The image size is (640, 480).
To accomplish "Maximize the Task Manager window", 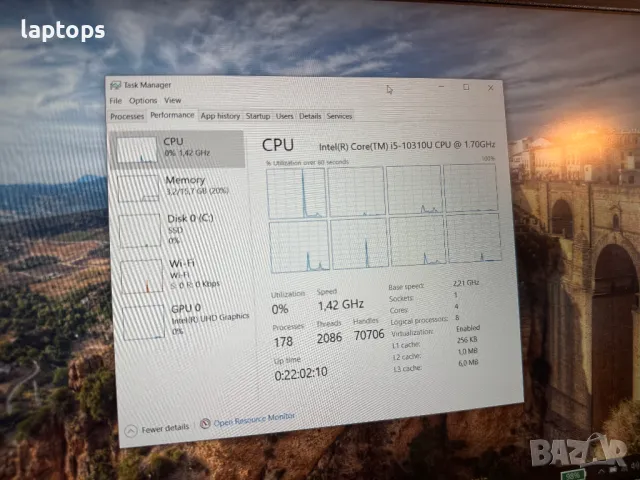I will click(x=466, y=87).
